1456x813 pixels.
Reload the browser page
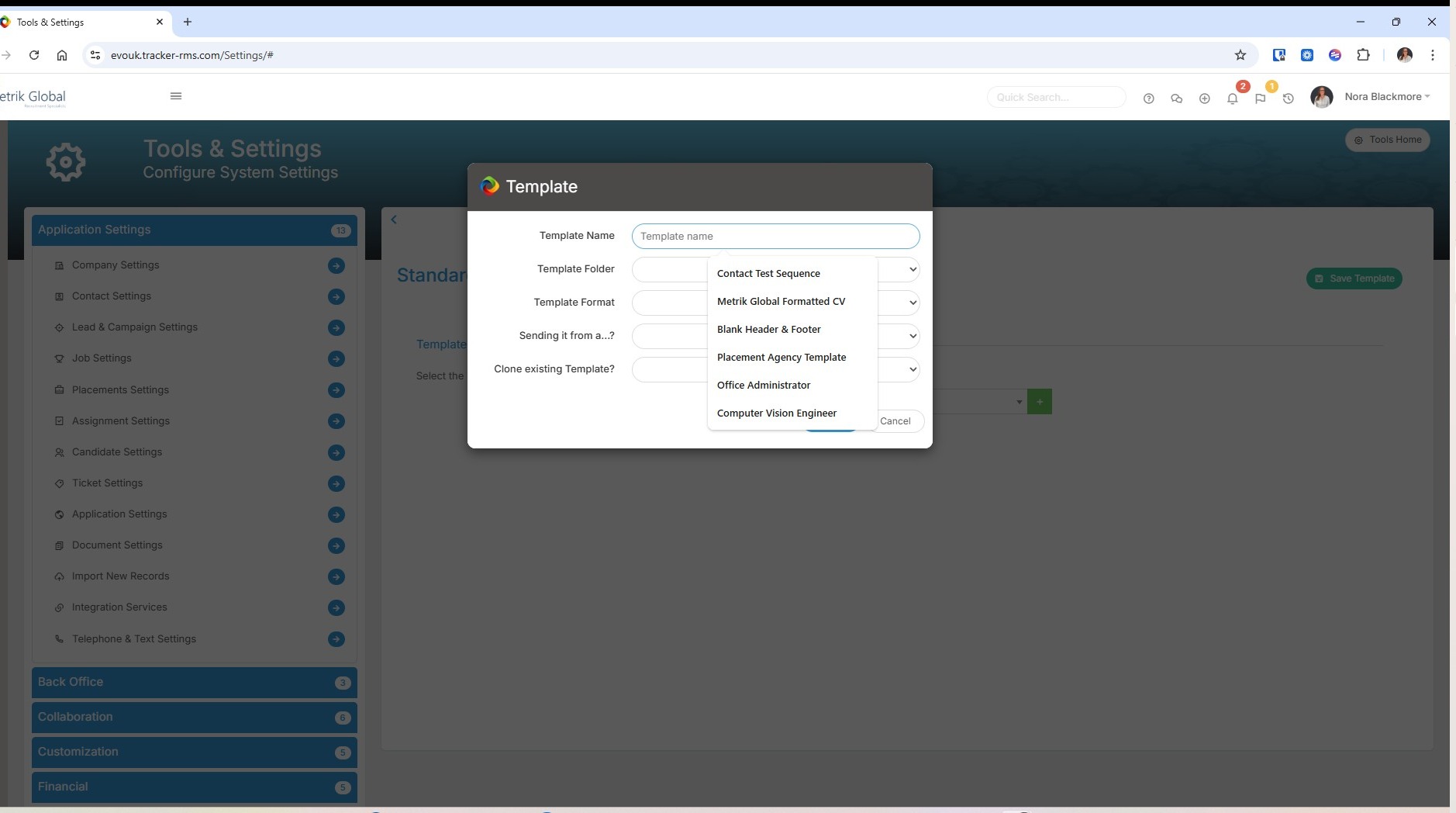(34, 55)
